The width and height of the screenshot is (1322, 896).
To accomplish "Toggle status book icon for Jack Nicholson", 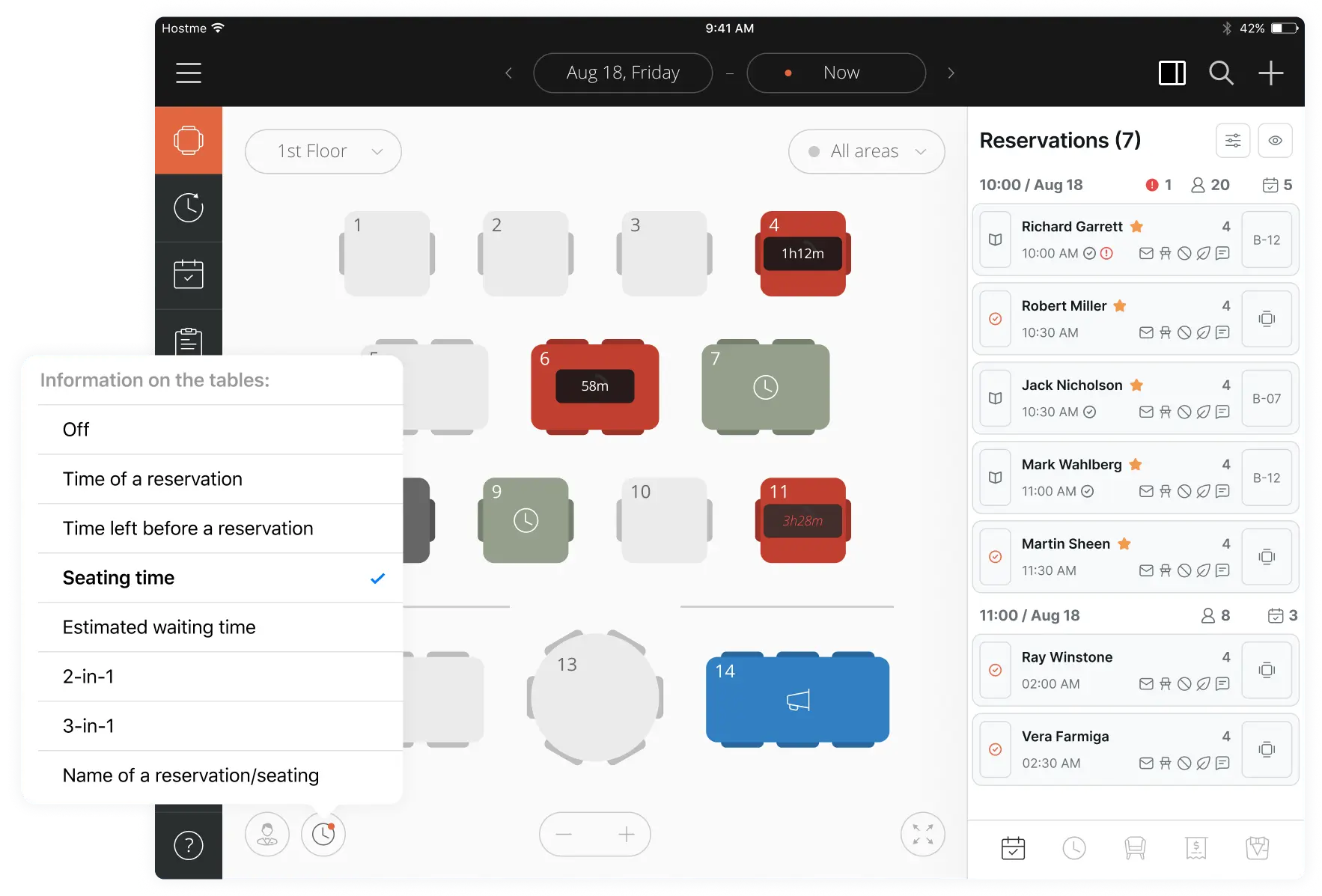I will click(995, 398).
